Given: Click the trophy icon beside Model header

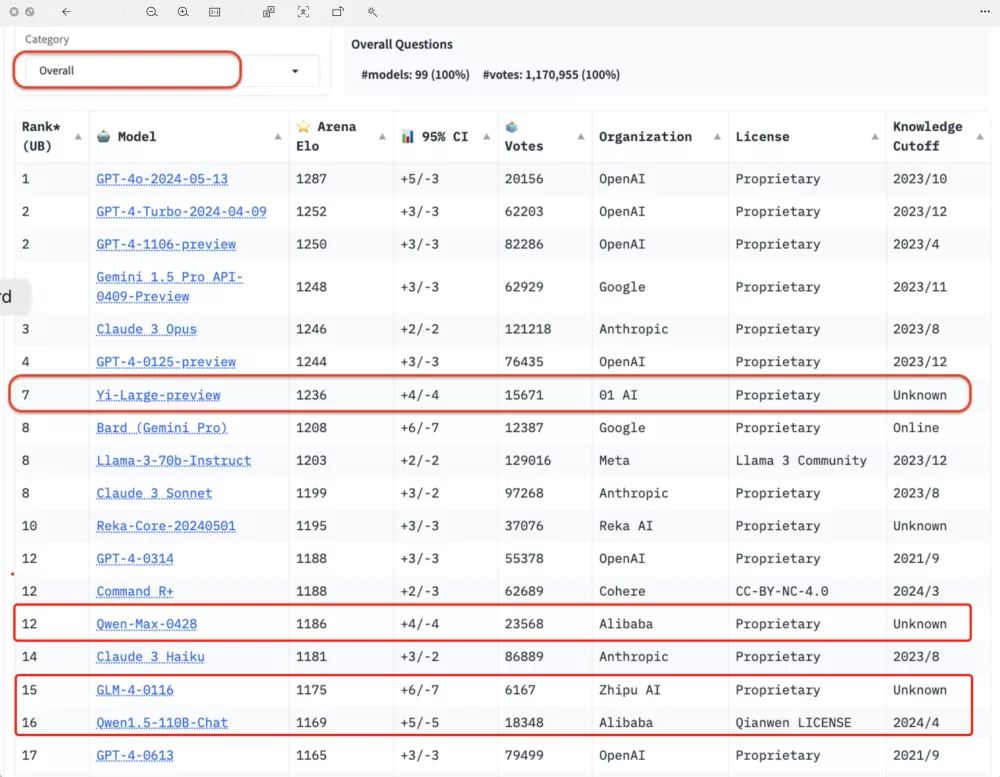Looking at the screenshot, I should pos(103,136).
